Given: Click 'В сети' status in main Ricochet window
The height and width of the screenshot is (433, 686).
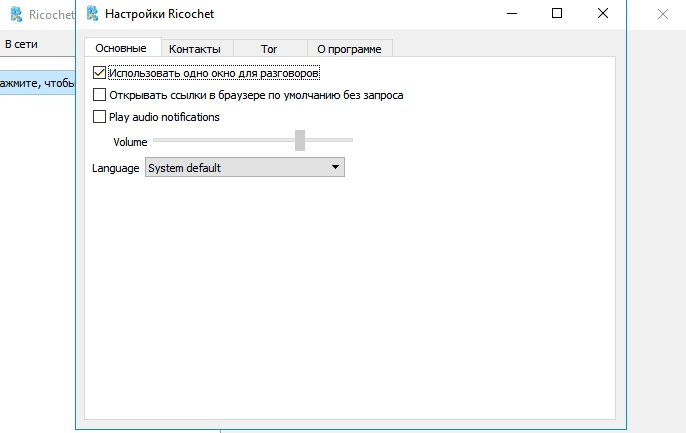Looking at the screenshot, I should click(x=21, y=44).
